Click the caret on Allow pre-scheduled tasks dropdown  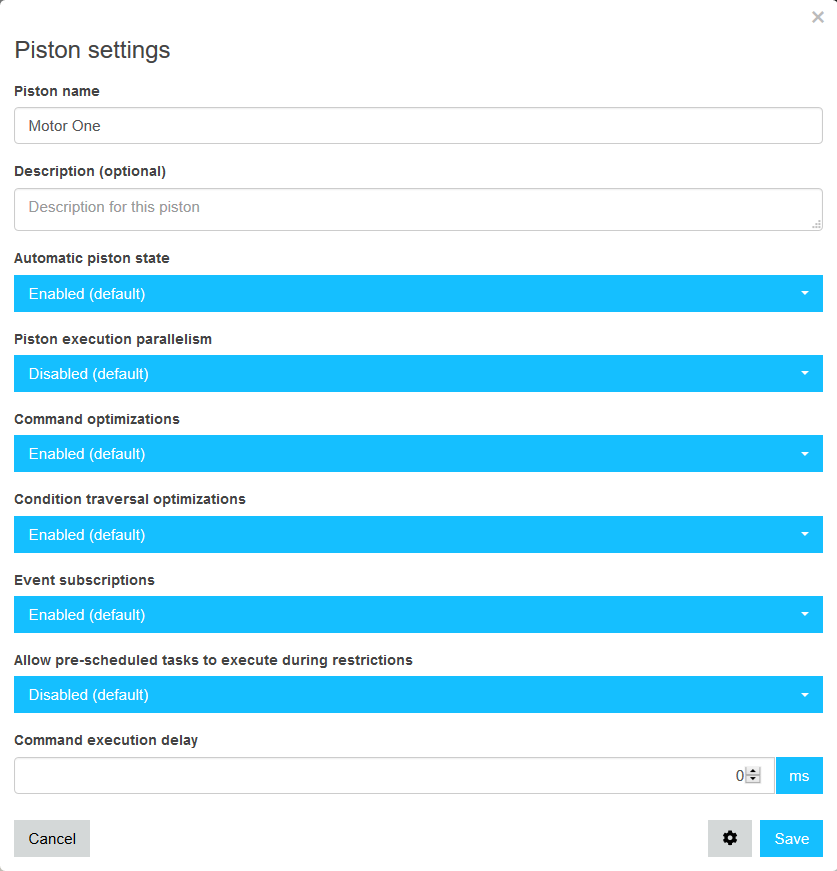(x=804, y=694)
